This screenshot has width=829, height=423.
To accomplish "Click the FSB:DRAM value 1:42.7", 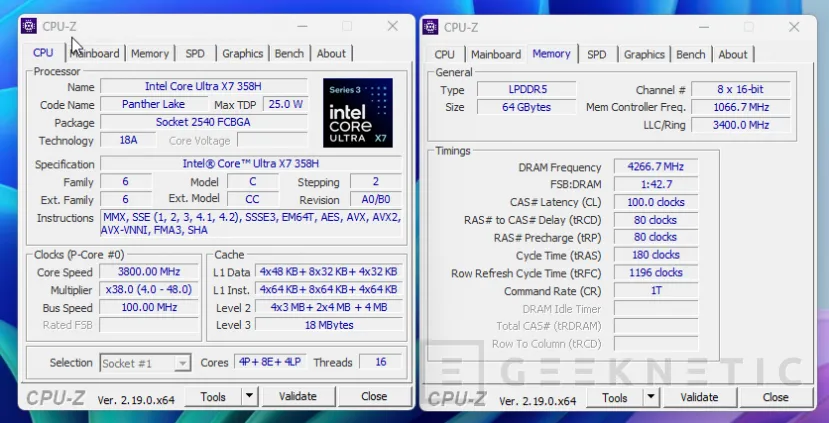I will 656,185.
